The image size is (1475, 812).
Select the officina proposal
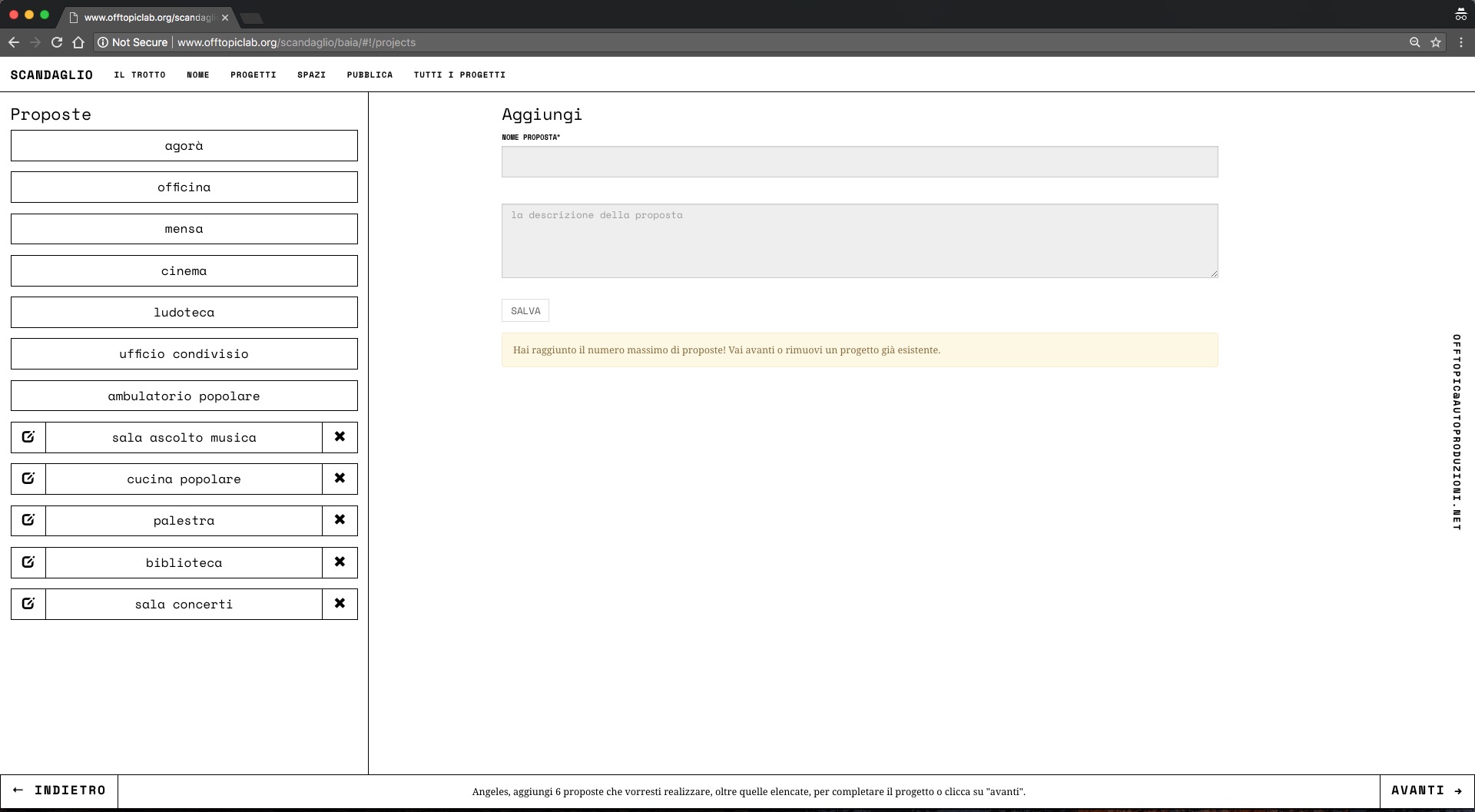coord(184,187)
